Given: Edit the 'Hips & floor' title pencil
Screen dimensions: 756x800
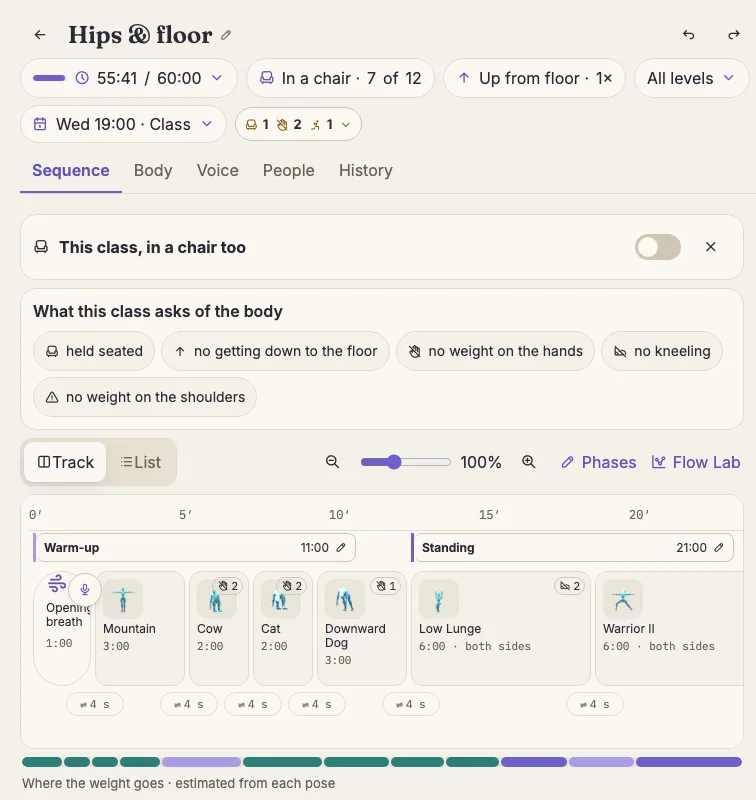Looking at the screenshot, I should tap(226, 35).
